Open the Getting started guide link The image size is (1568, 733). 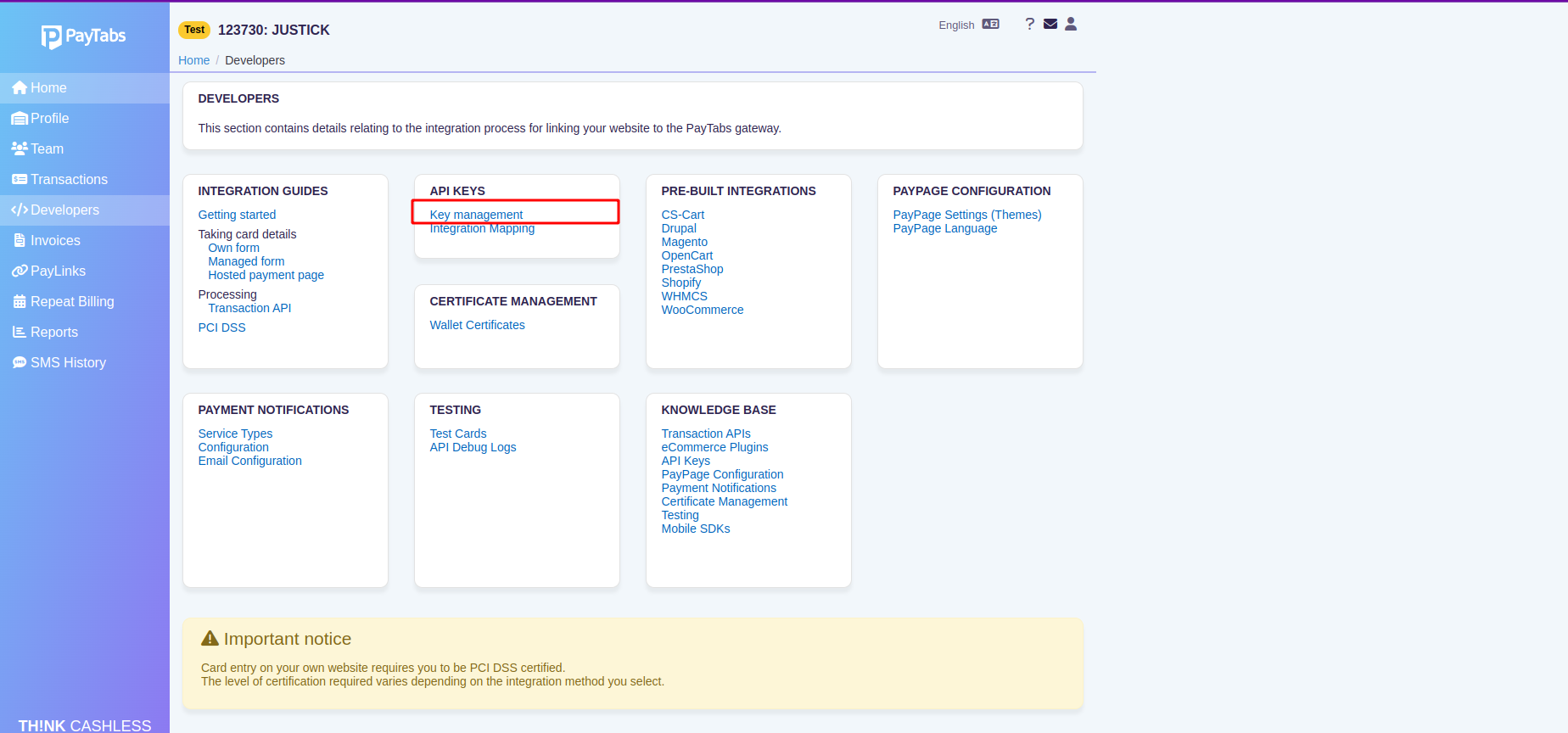point(237,215)
